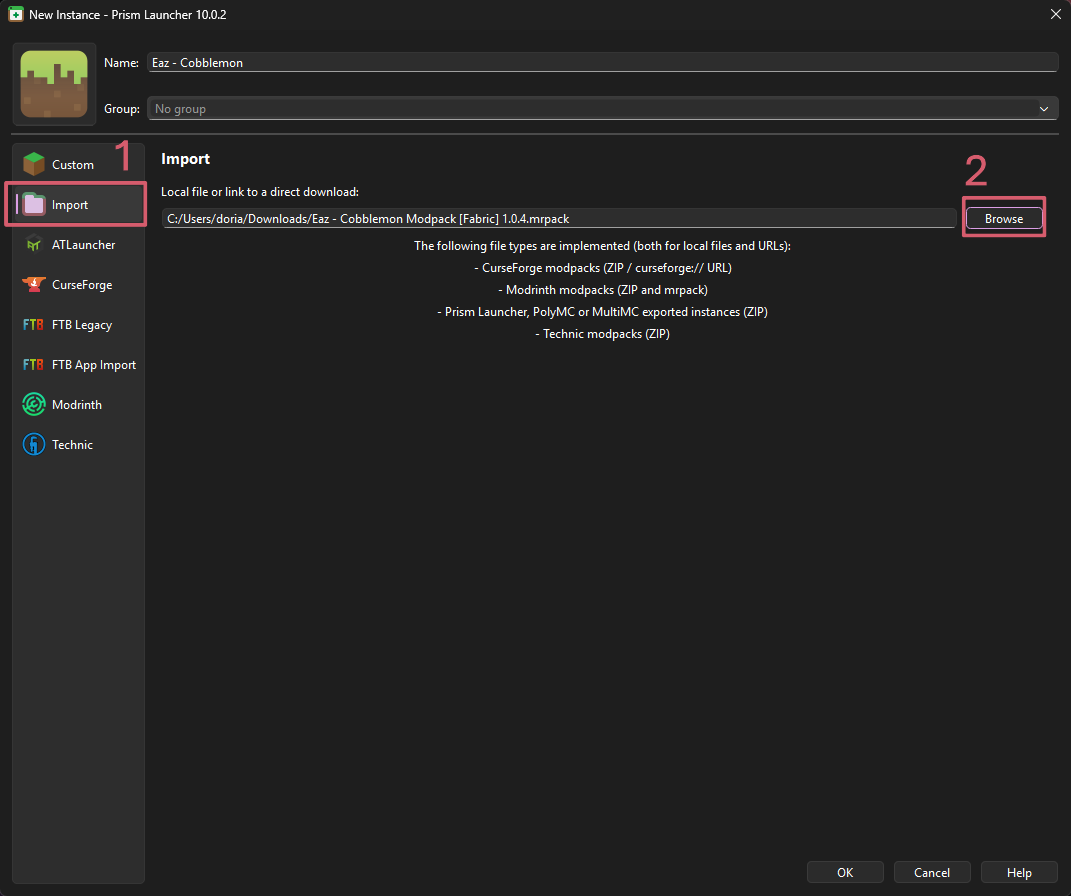Screen dimensions: 1071x896
Task: Open the Group dropdown
Action: click(602, 108)
